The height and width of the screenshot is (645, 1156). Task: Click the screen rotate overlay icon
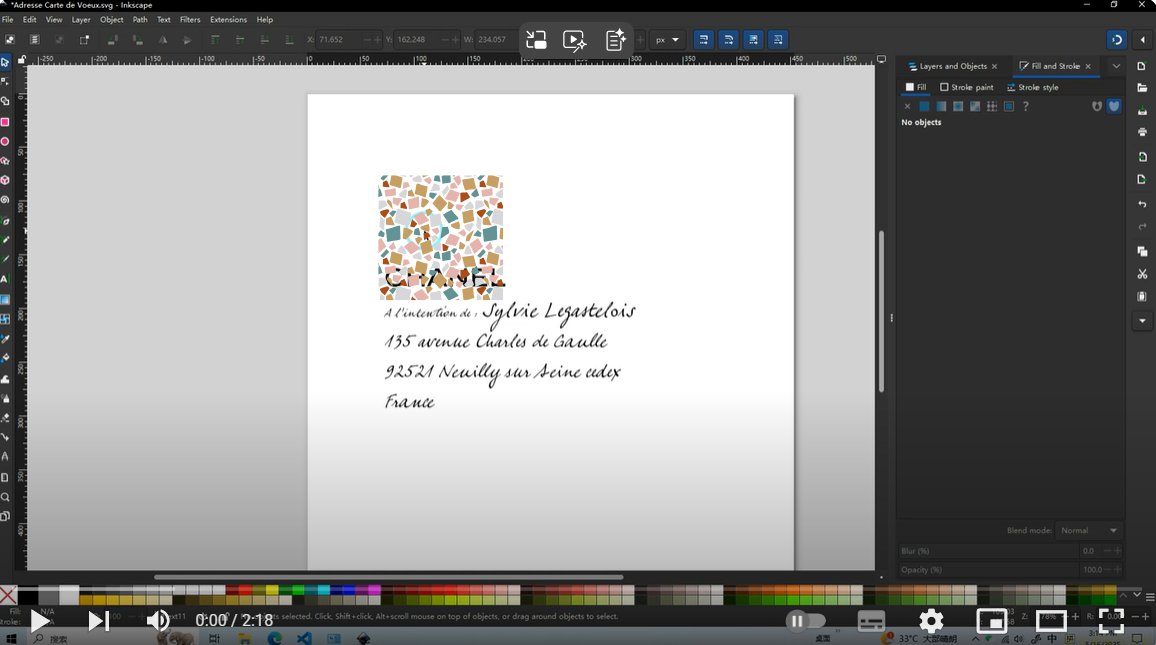point(536,40)
